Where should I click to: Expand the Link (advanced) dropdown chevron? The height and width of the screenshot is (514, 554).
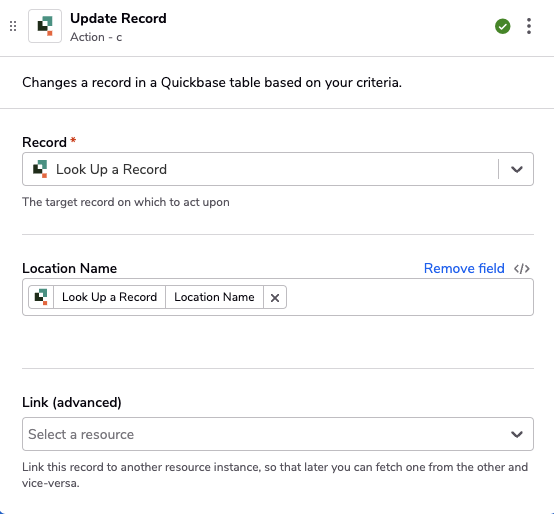coord(517,434)
